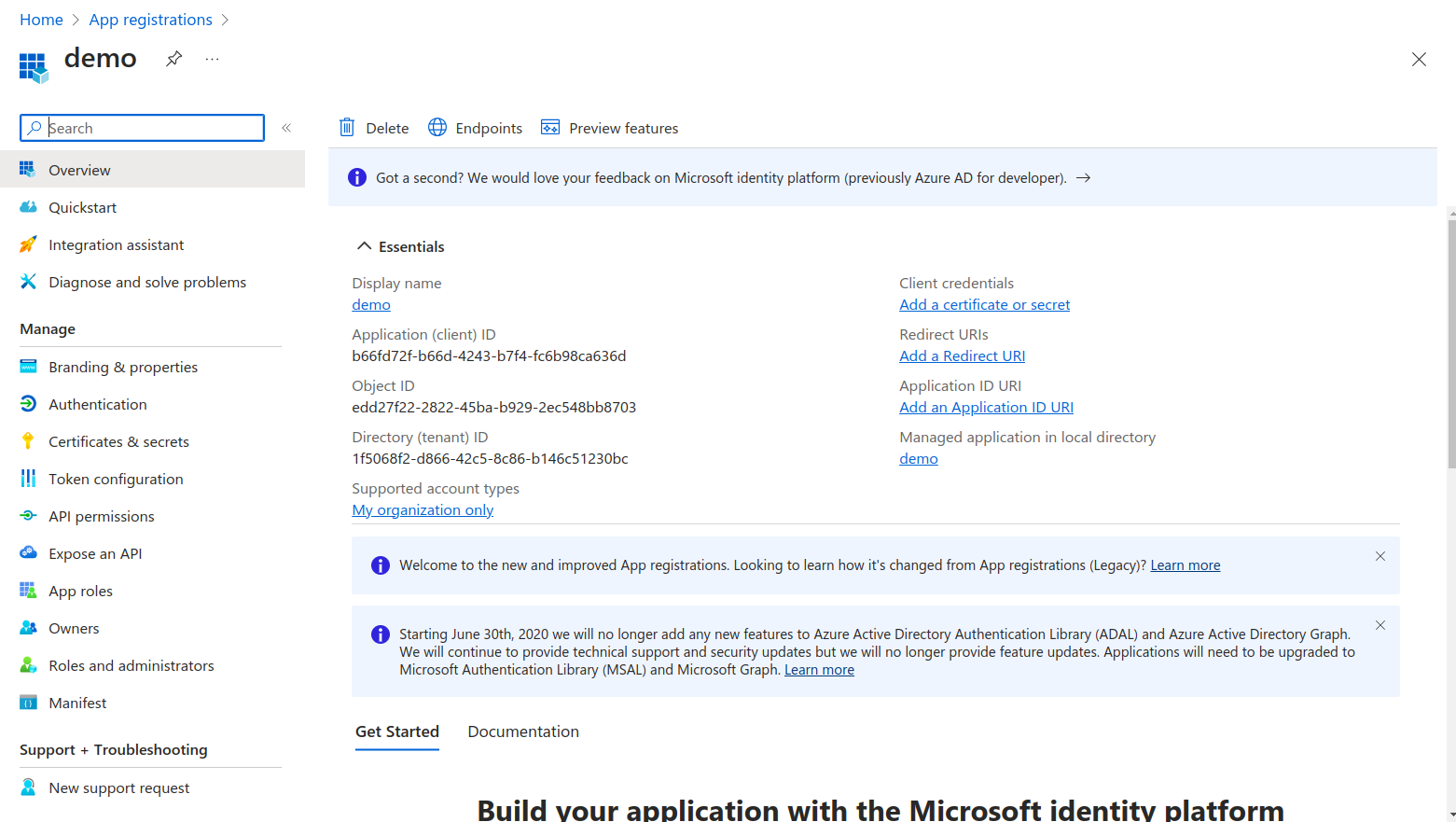This screenshot has height=822, width=1456.
Task: Select the Application (client) ID value
Action: coord(489,355)
